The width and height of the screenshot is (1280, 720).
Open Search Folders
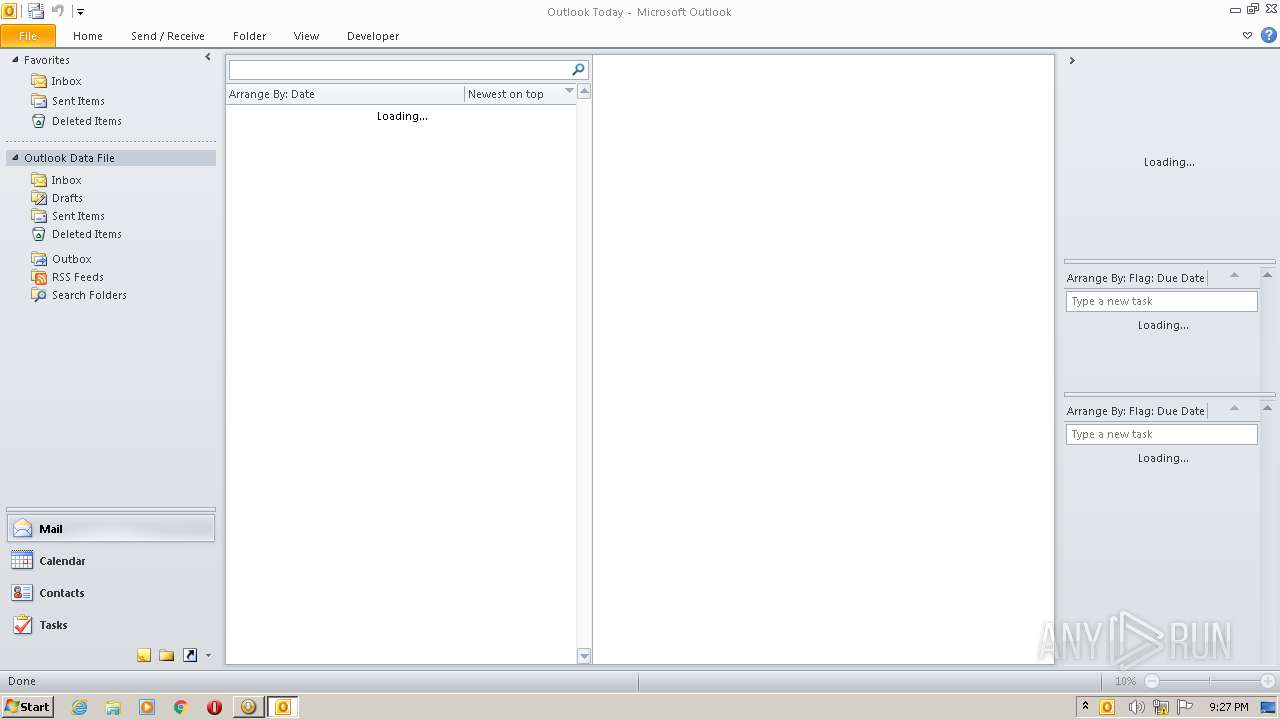[89, 295]
